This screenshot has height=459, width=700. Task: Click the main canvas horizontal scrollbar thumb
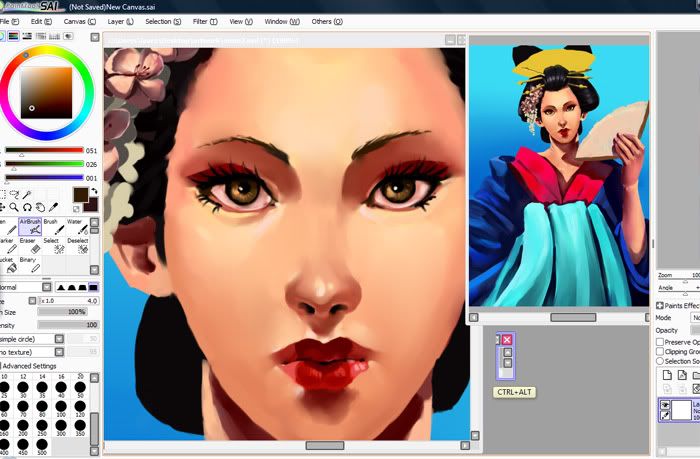[325, 445]
